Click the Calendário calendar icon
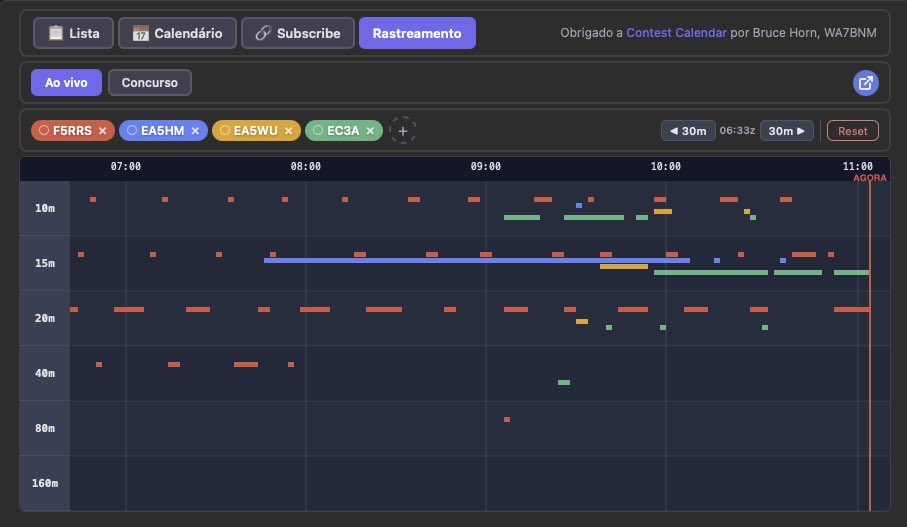Screen dimensions: 907x527 141,33
